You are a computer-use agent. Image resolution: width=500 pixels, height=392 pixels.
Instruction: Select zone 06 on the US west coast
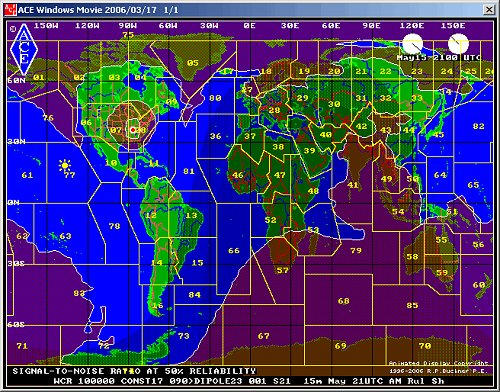coord(86,122)
